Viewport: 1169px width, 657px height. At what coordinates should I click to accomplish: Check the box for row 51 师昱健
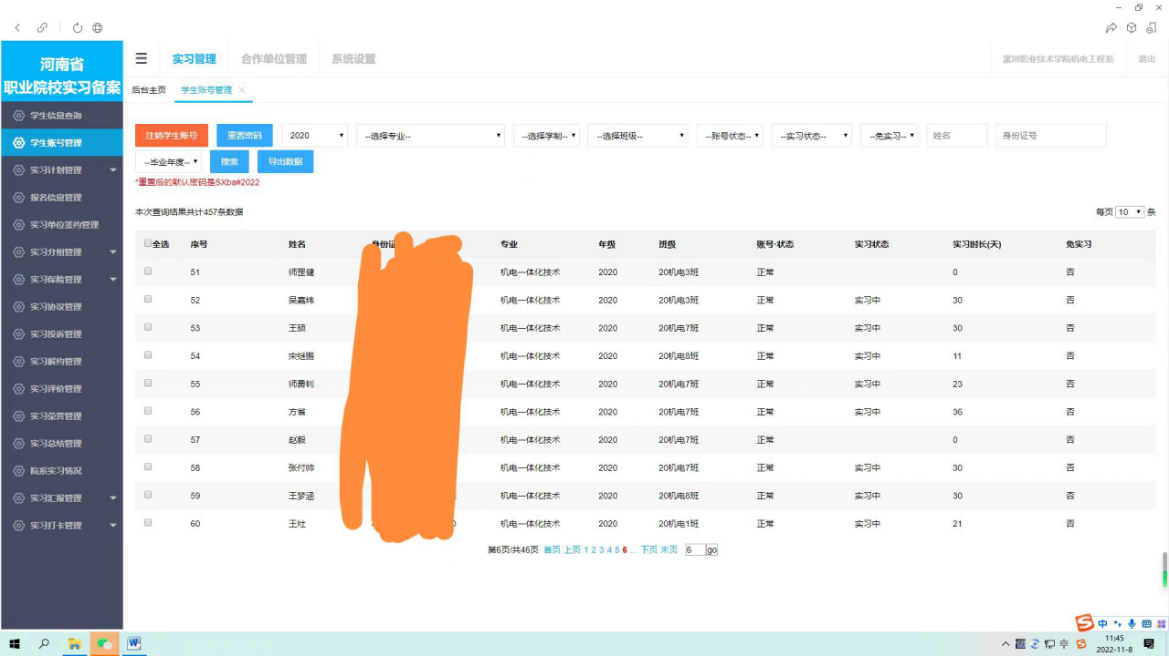pyautogui.click(x=148, y=271)
